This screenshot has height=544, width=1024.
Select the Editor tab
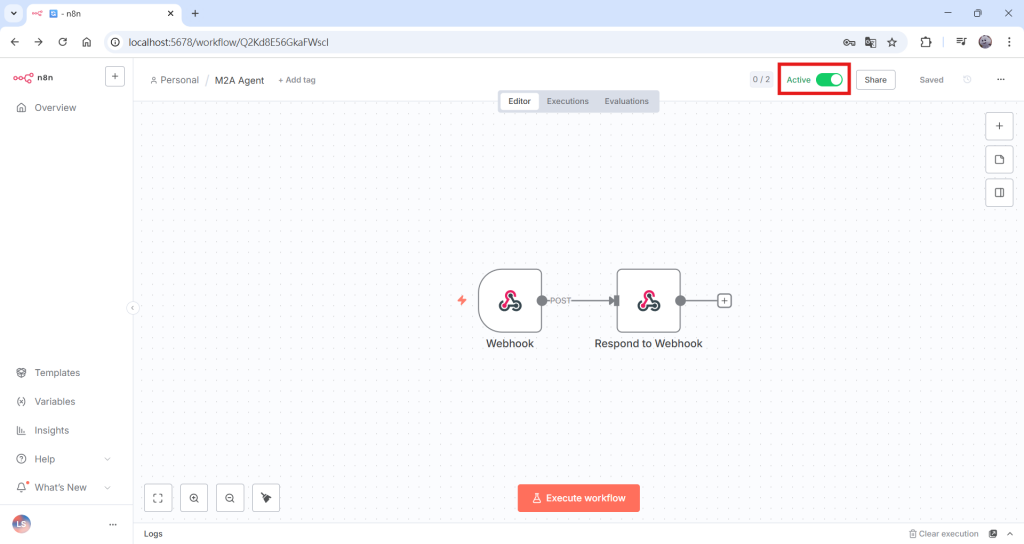coord(519,101)
